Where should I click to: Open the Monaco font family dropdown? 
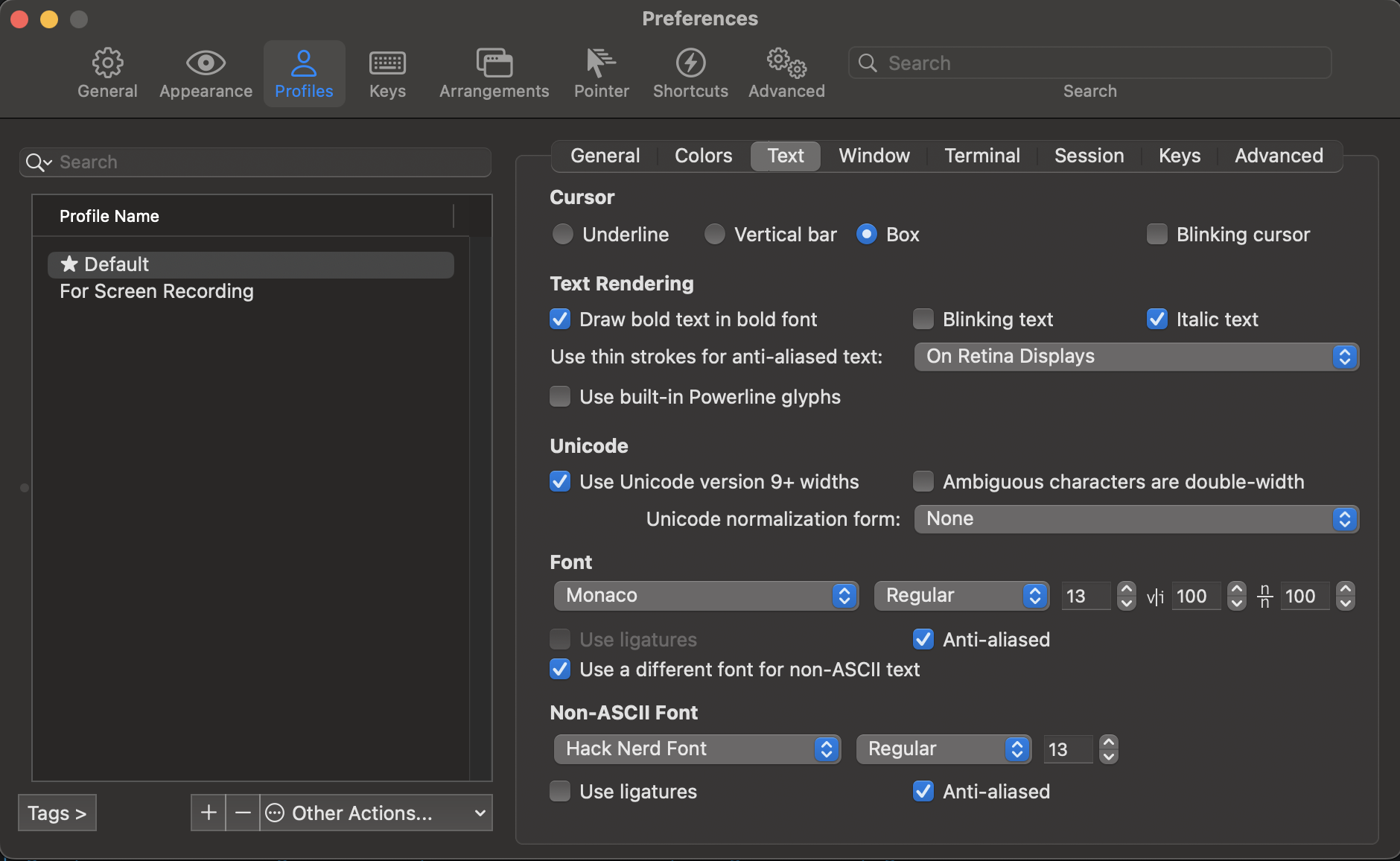(x=706, y=595)
